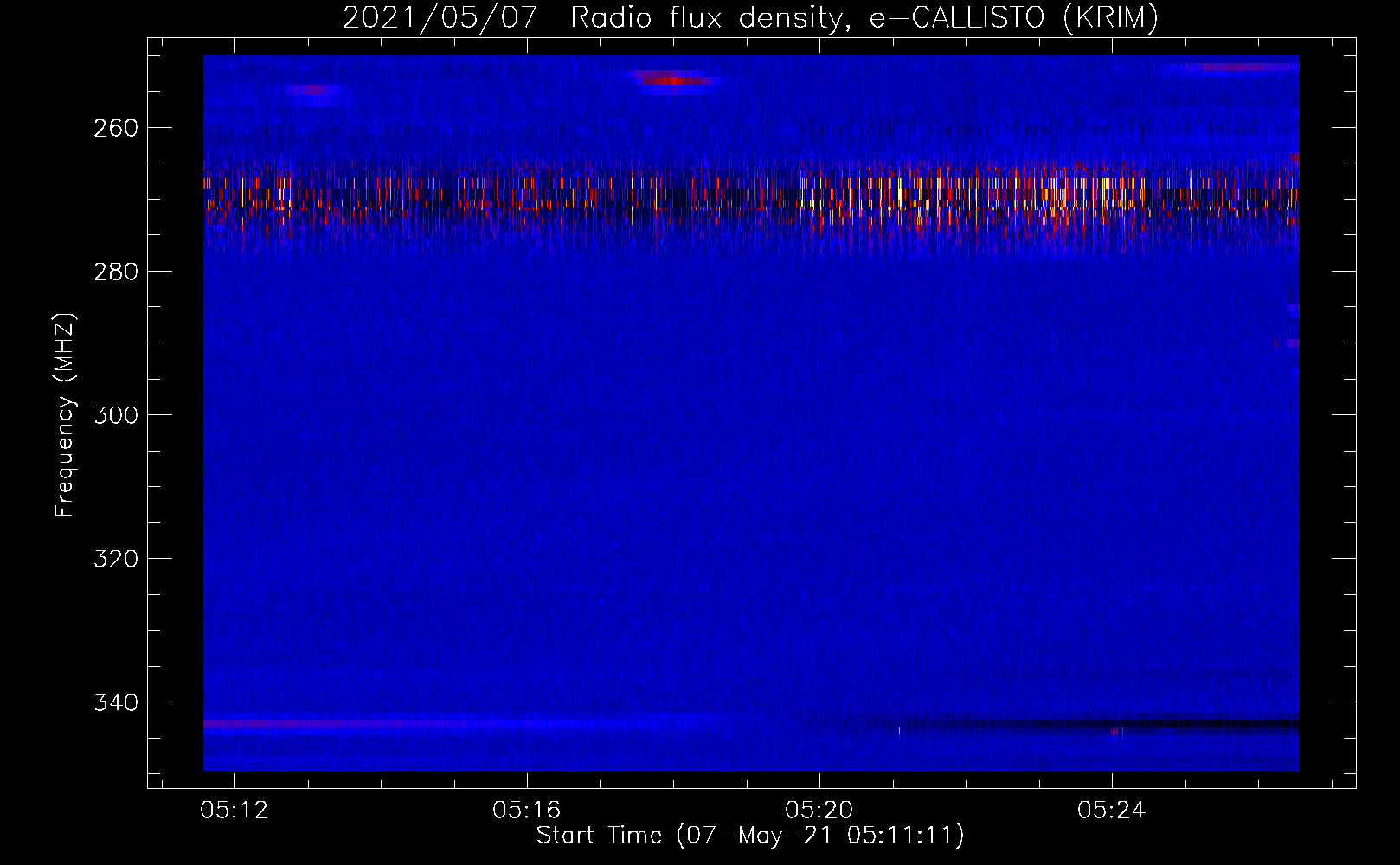Click the 05:12 time tick label

point(234,811)
